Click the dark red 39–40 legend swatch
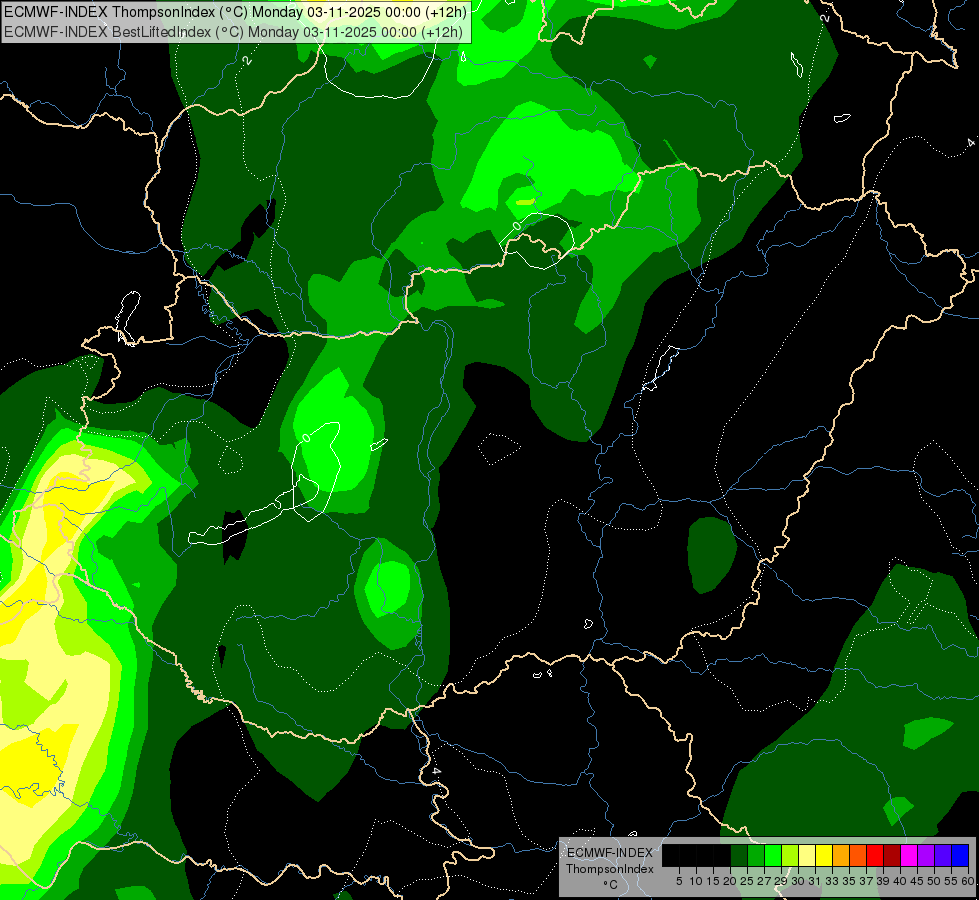The height and width of the screenshot is (900, 979). pyautogui.click(x=892, y=855)
